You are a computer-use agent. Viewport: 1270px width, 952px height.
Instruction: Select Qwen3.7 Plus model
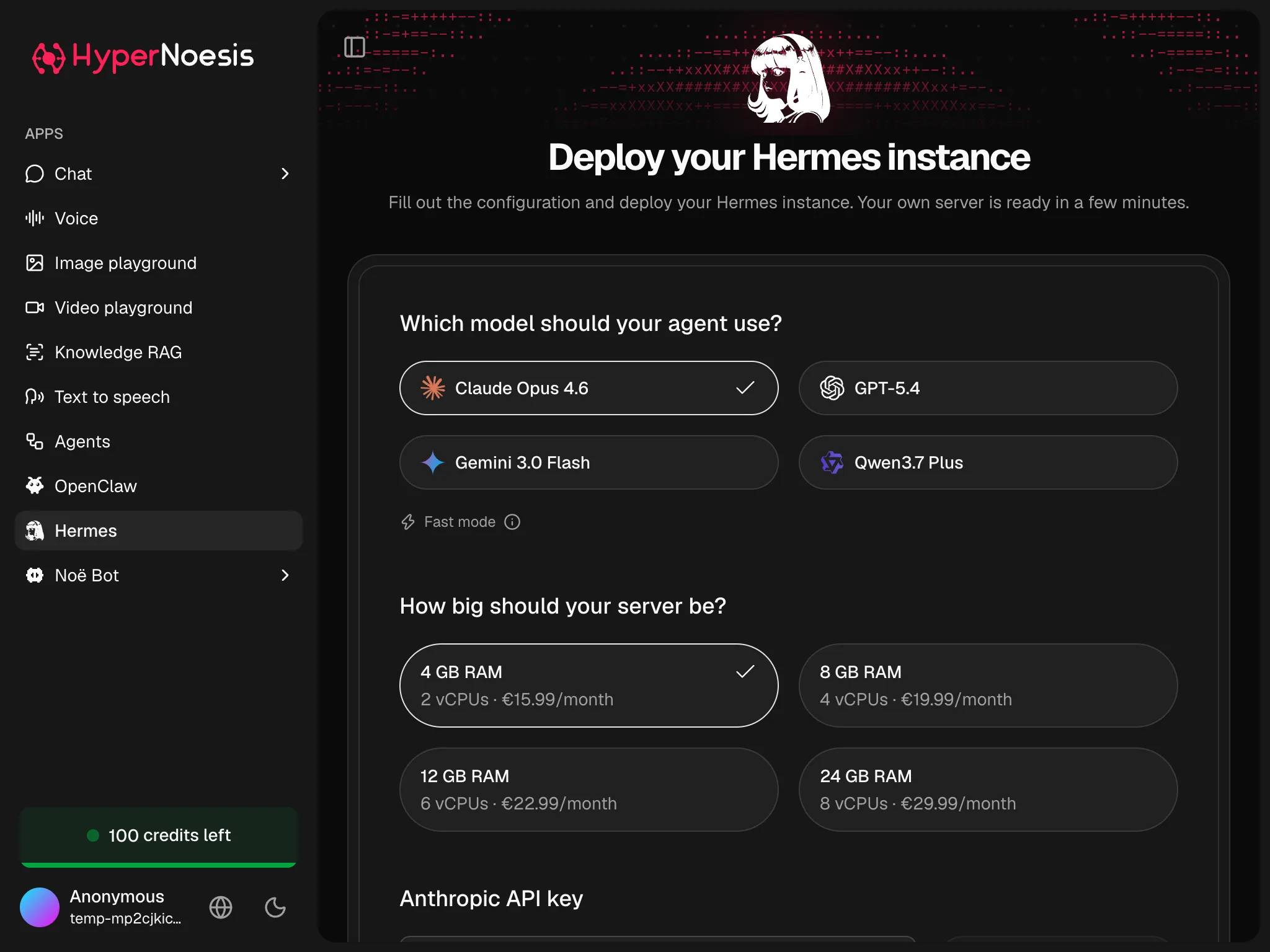point(988,462)
